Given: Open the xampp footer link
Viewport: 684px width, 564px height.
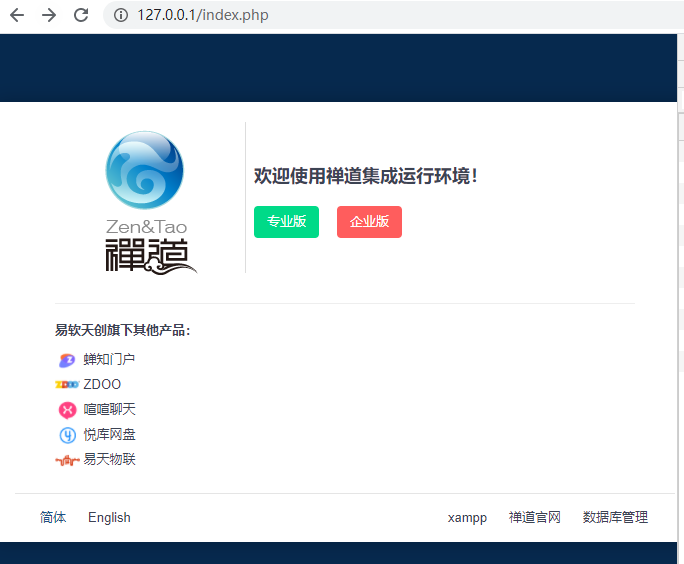Looking at the screenshot, I should (x=467, y=518).
